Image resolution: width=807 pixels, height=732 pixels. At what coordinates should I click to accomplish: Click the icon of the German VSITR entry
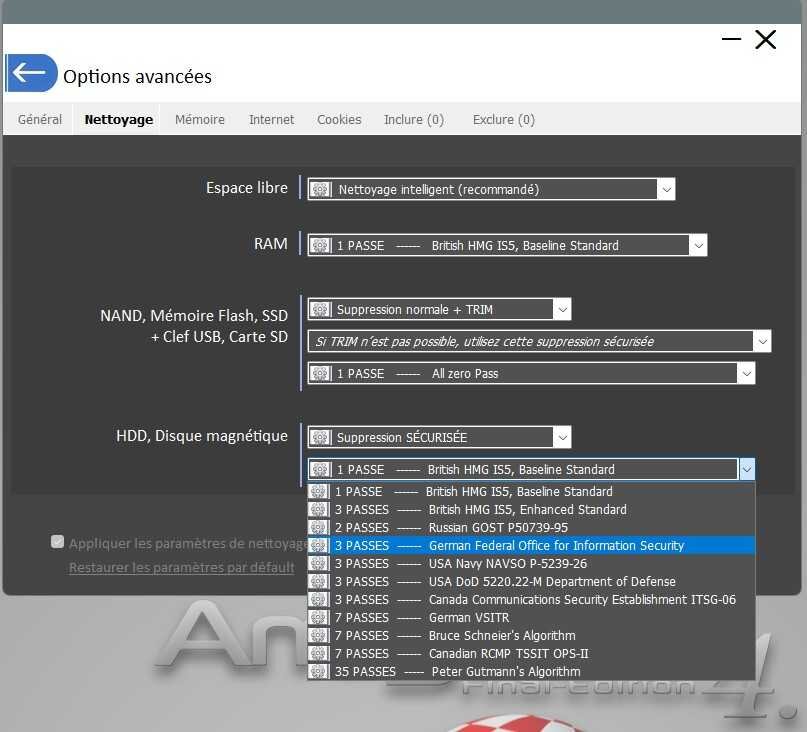pos(319,618)
